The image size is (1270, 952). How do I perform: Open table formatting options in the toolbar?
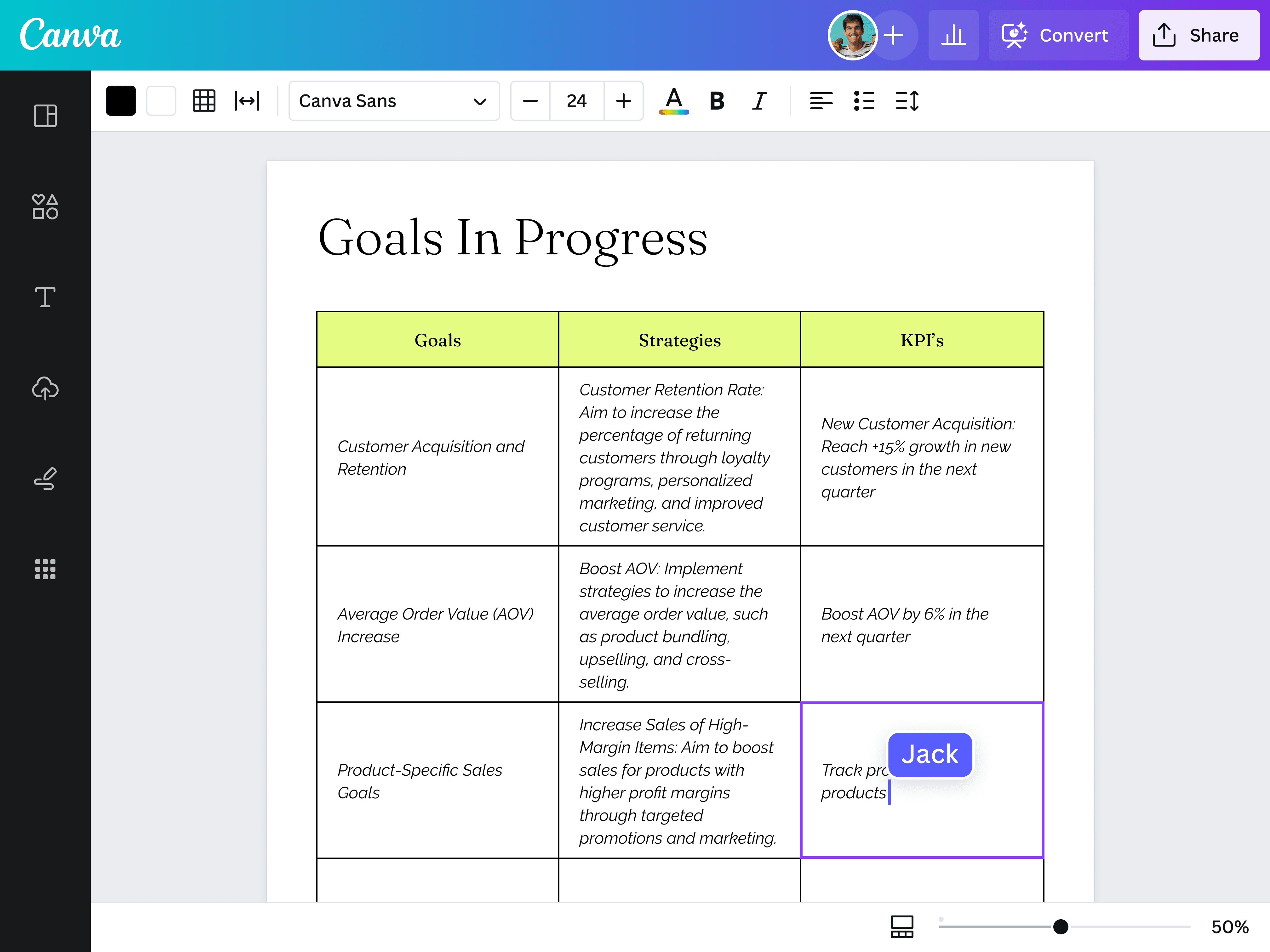(x=204, y=100)
